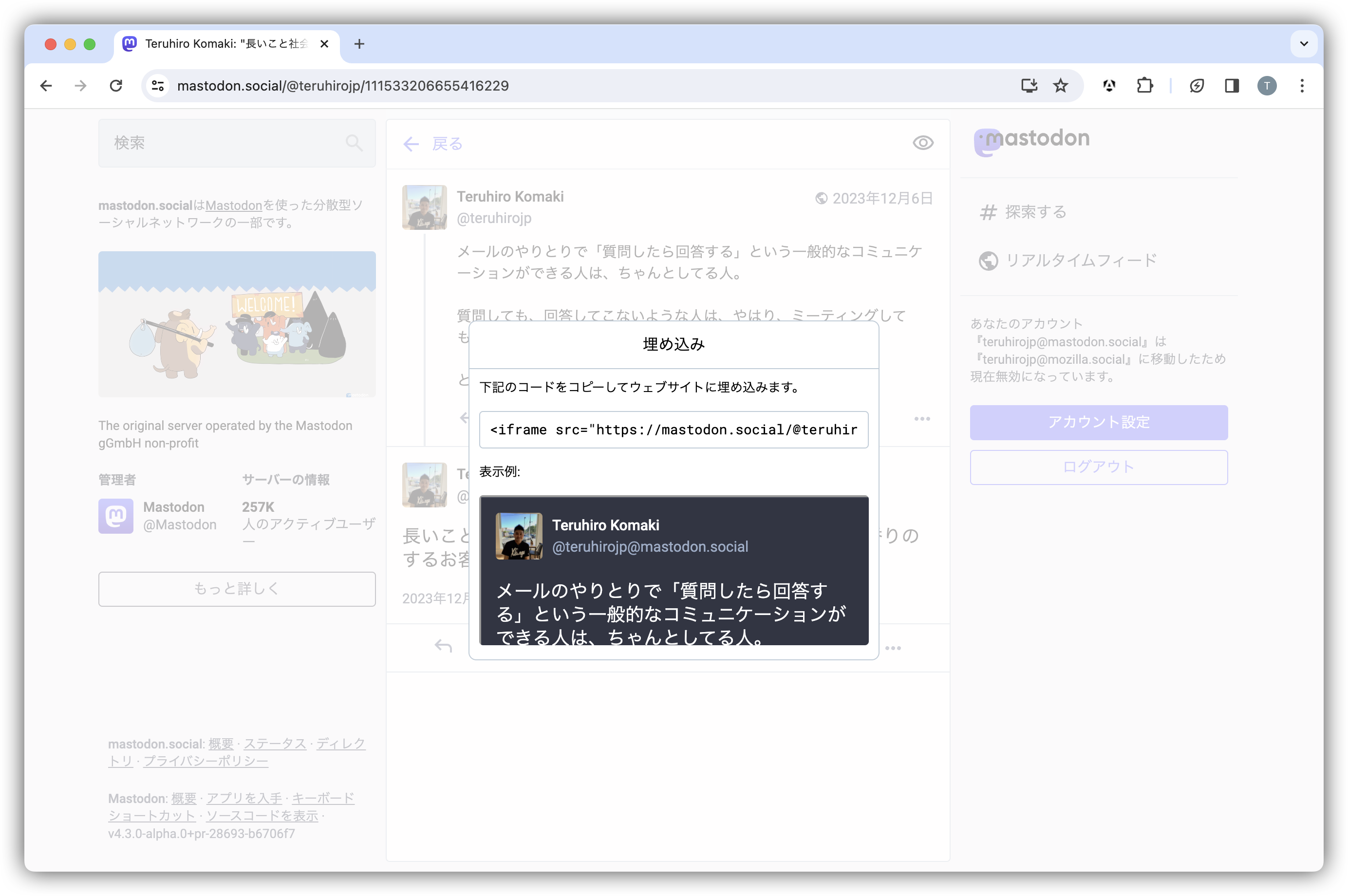The height and width of the screenshot is (896, 1348).
Task: Click the もっと詳しく button
Action: [x=237, y=589]
